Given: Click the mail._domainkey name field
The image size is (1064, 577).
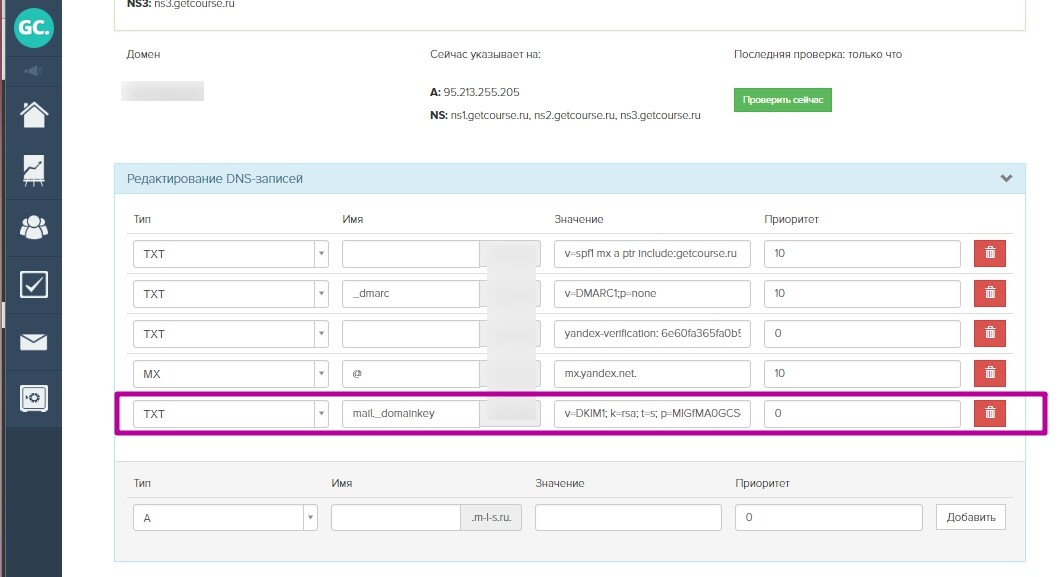Looking at the screenshot, I should (x=411, y=413).
